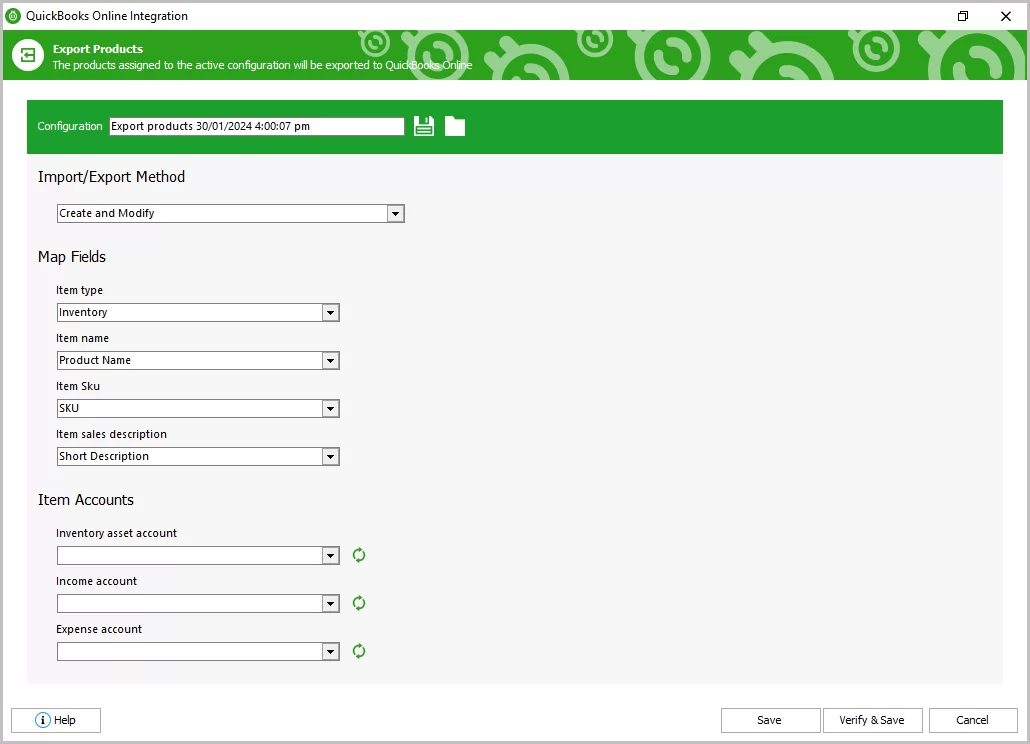Expand the Item name dropdown
Viewport: 1030px width, 744px height.
330,360
